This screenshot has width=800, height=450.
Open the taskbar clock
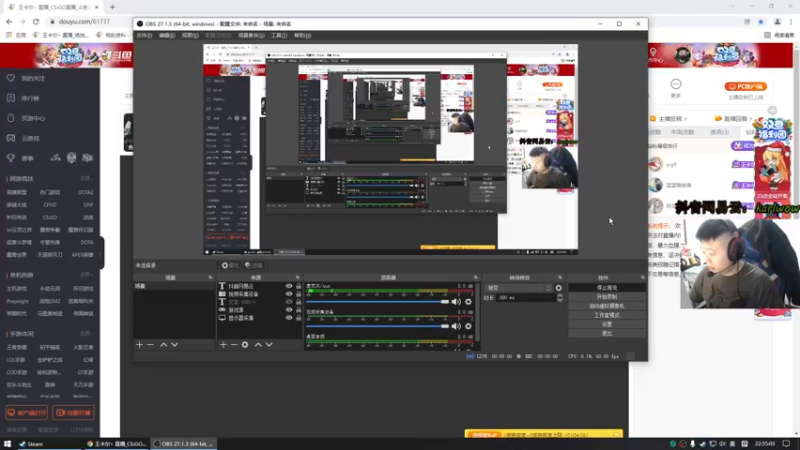pos(764,444)
